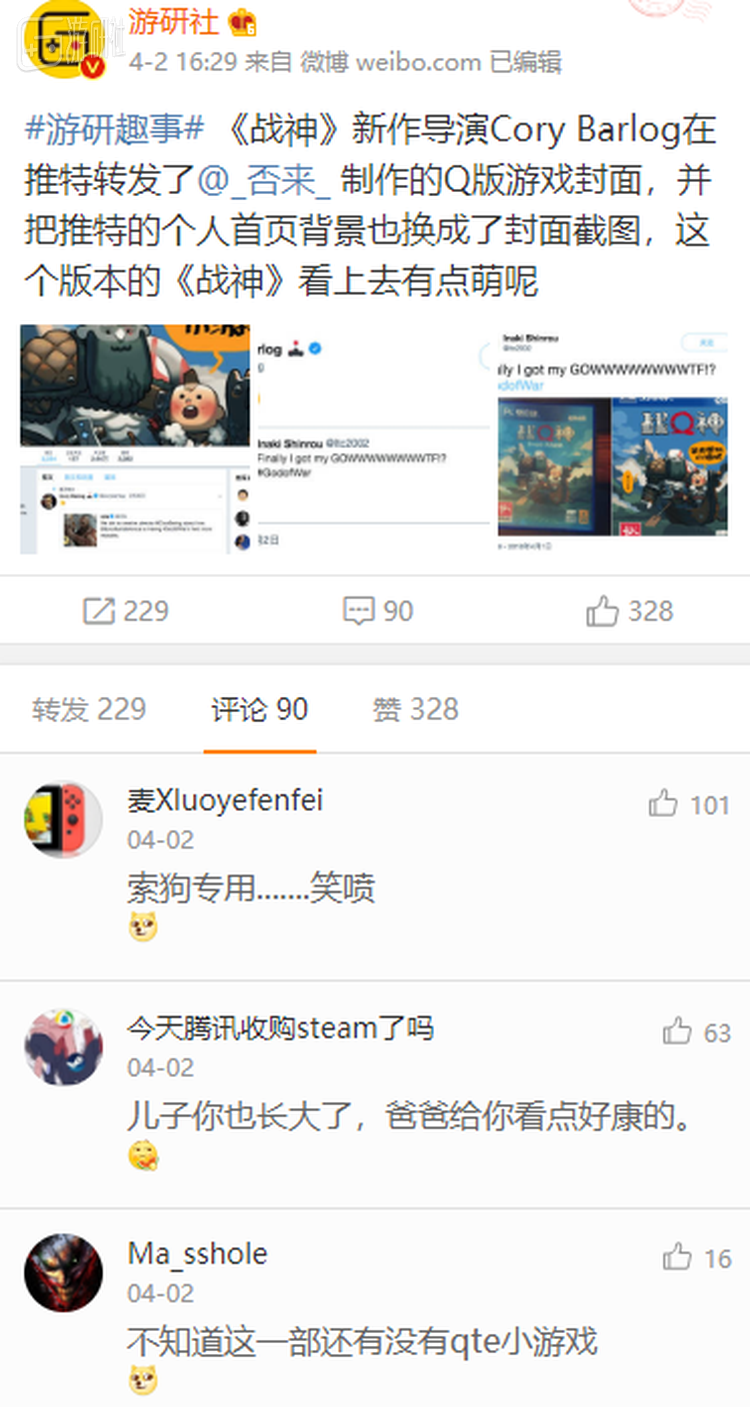Open the first cartoon cover thumbnail
The width and height of the screenshot is (750, 1407).
point(135,439)
